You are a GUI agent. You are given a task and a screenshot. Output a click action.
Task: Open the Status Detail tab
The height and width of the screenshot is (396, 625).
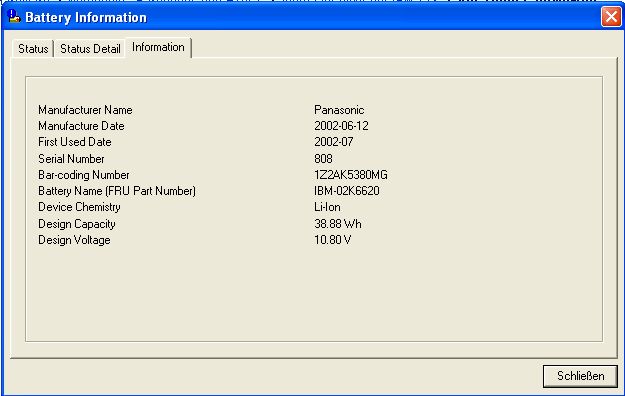(x=90, y=49)
